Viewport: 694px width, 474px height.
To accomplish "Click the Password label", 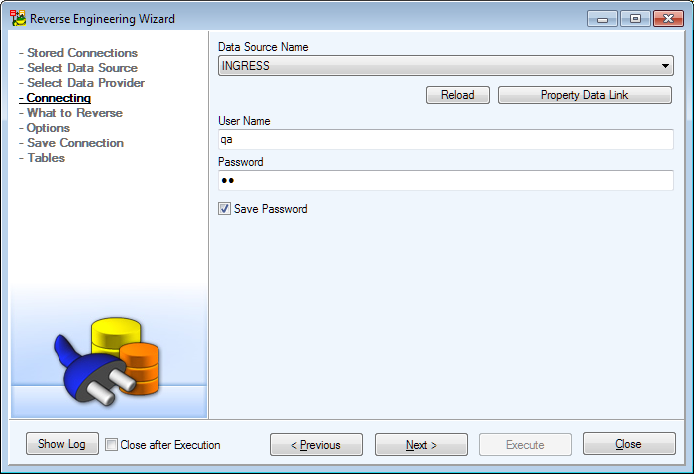I will click(240, 162).
